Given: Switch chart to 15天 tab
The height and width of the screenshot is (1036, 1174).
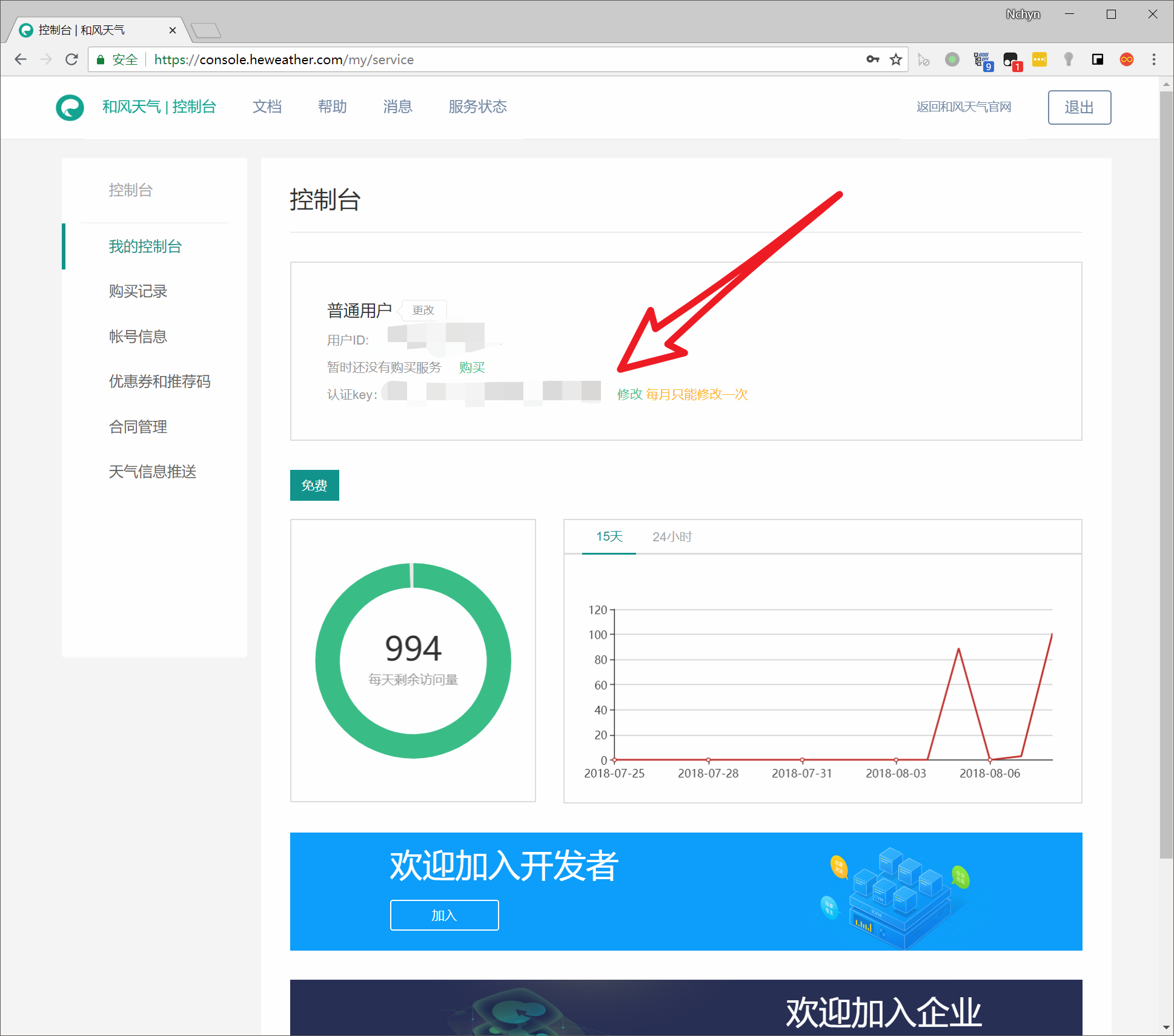Looking at the screenshot, I should (x=609, y=536).
